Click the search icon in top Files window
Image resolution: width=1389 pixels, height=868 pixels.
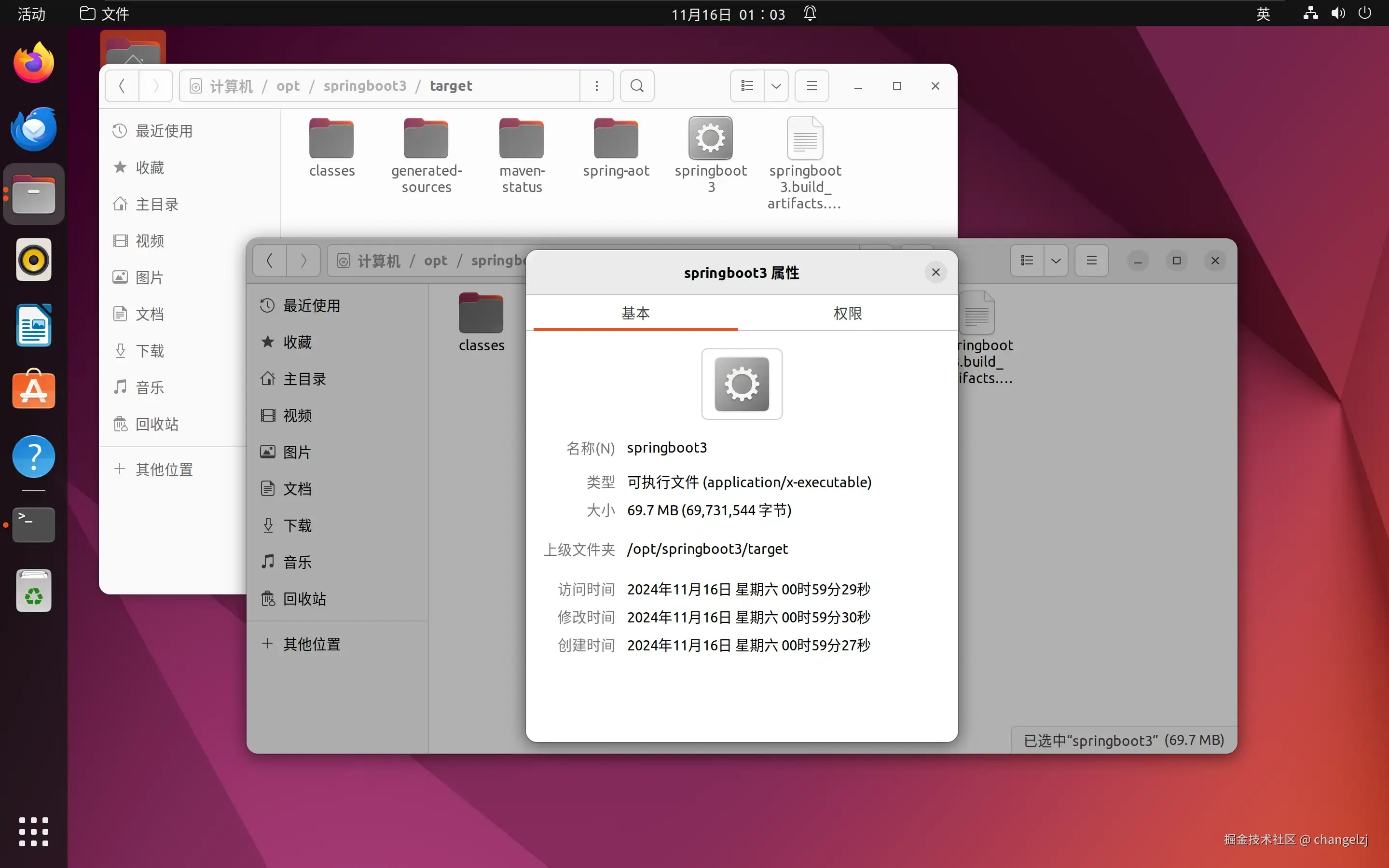coord(636,86)
